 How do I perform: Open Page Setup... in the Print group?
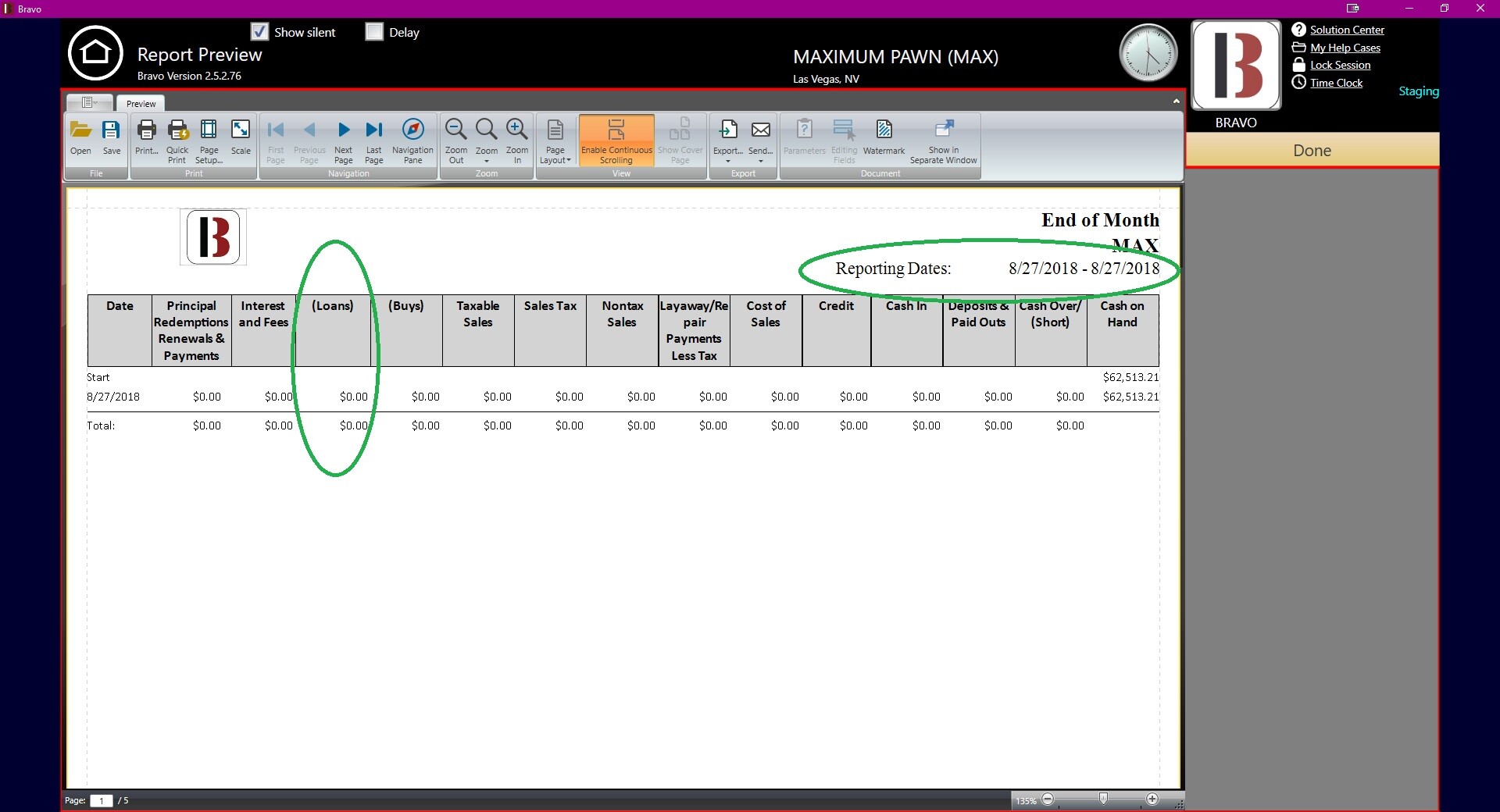[209, 141]
